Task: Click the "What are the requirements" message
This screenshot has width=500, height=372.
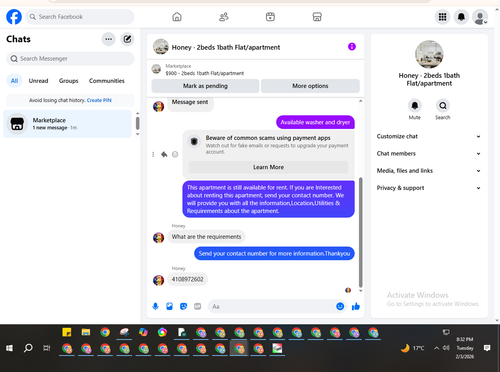Action: (x=206, y=237)
